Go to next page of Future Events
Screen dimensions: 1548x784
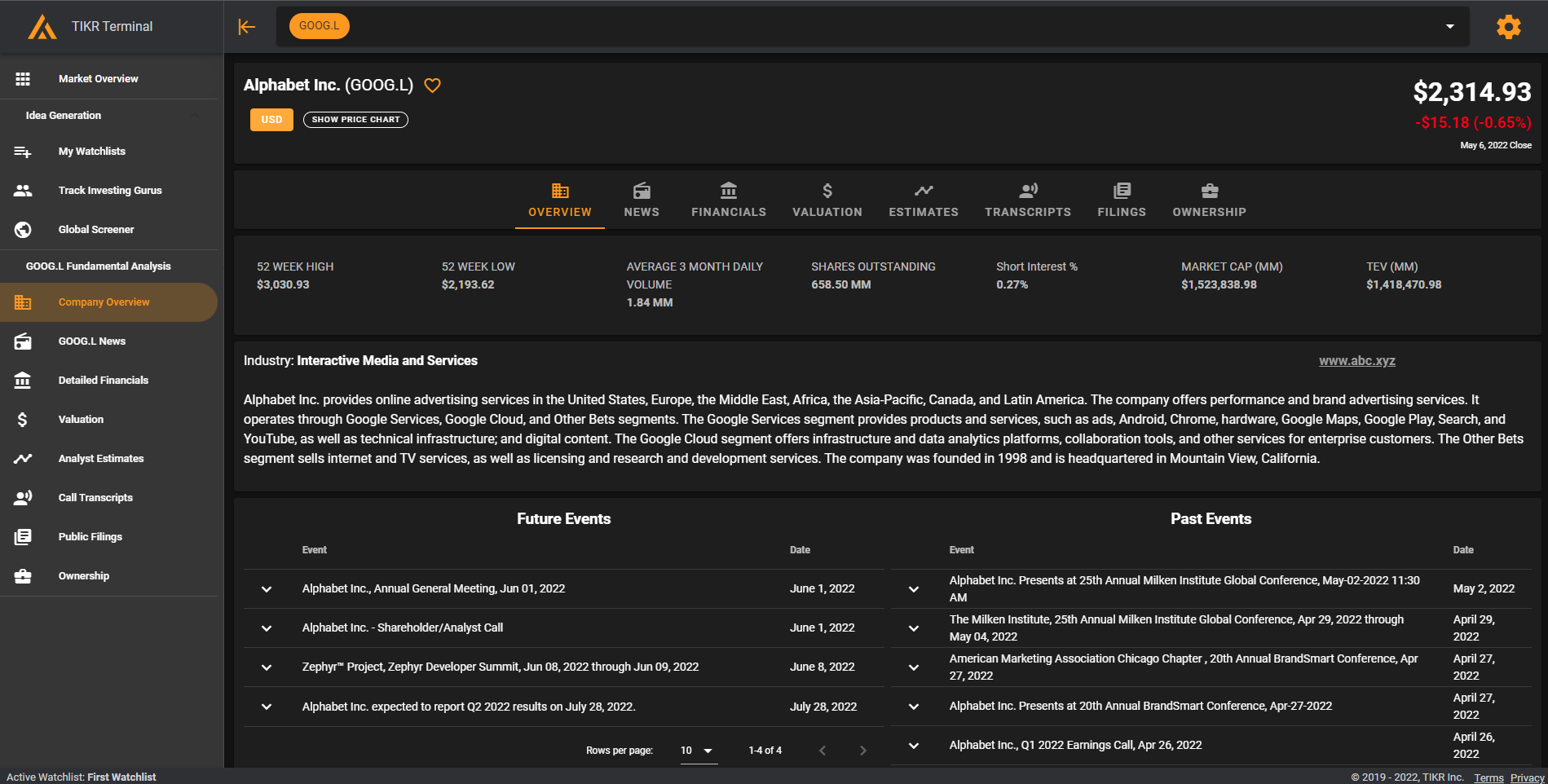(863, 751)
